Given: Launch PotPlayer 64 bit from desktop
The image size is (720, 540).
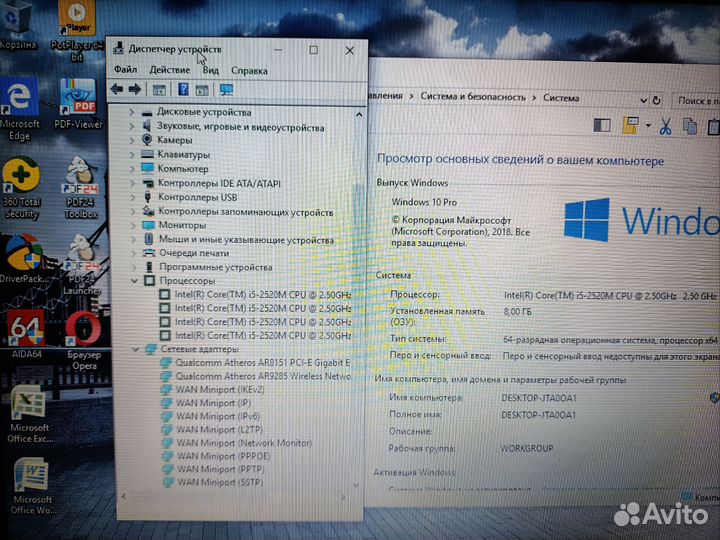Looking at the screenshot, I should (77, 31).
